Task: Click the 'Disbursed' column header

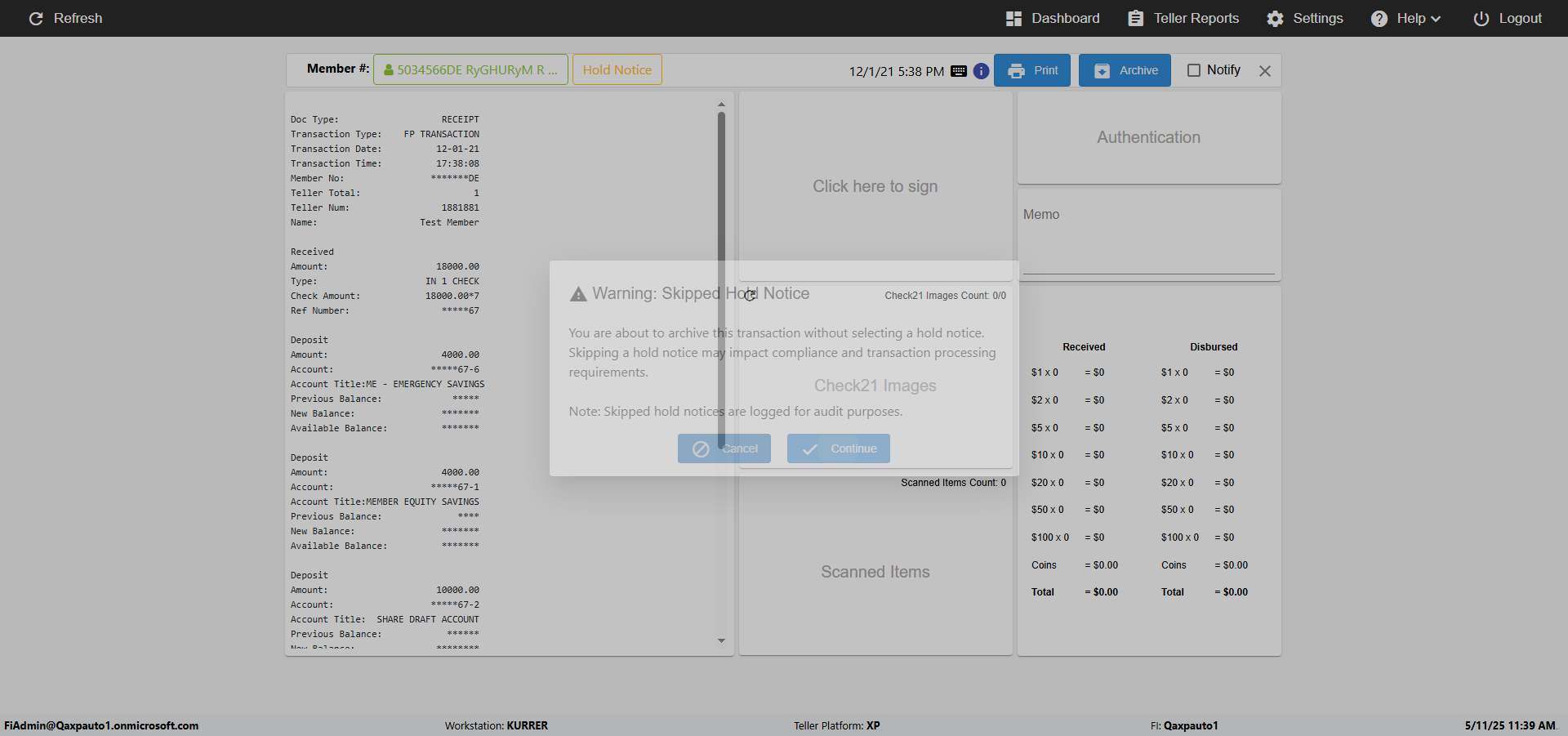Action: [1214, 347]
